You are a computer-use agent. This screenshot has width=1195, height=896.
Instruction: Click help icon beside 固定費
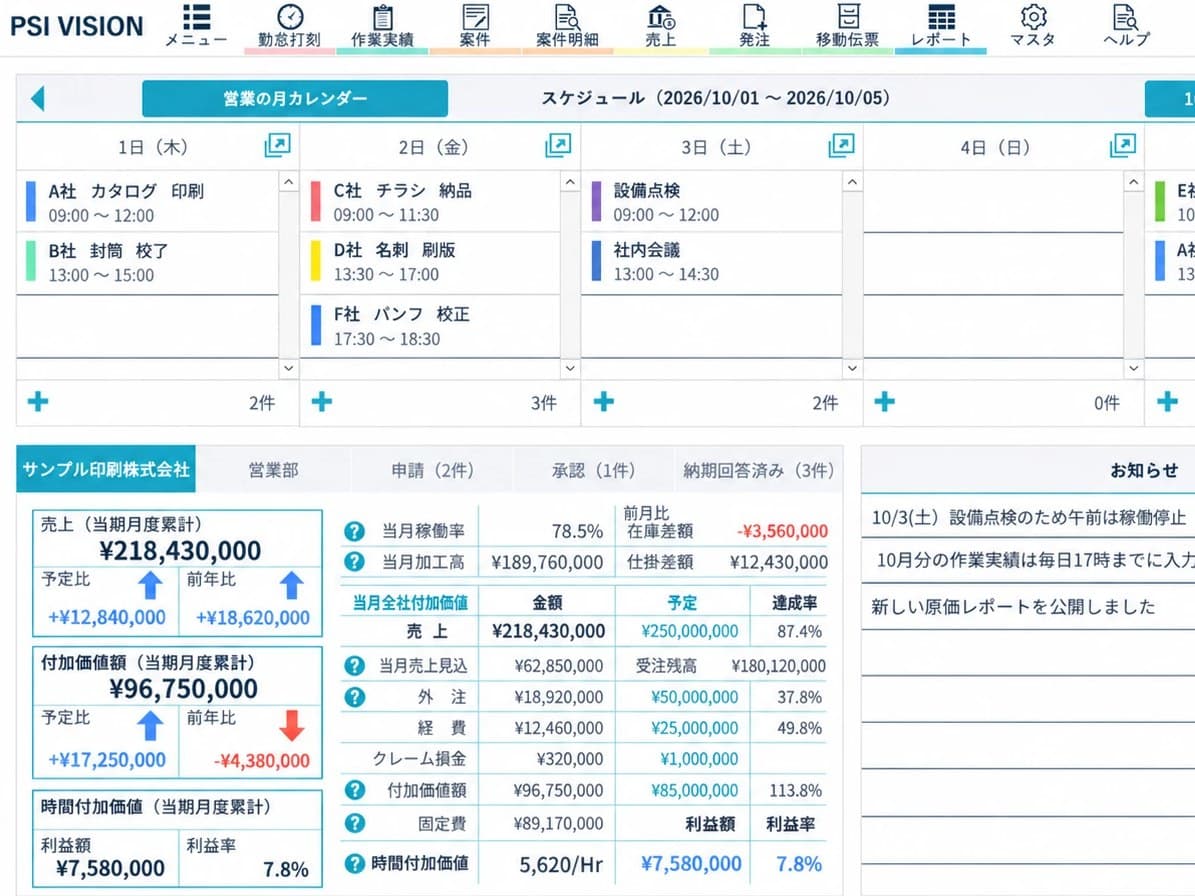tap(354, 823)
